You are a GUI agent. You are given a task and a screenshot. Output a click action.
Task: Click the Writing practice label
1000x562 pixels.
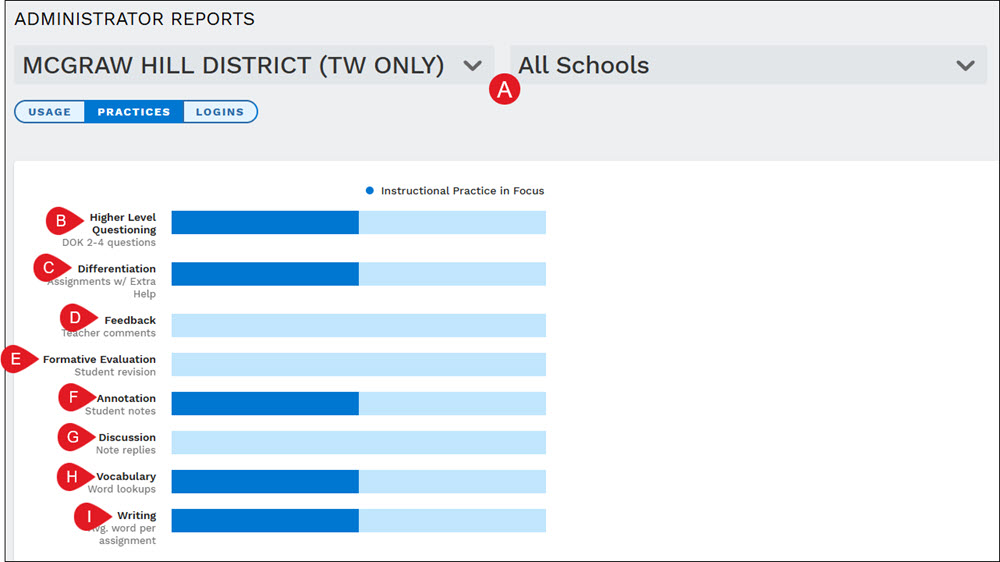point(136,515)
